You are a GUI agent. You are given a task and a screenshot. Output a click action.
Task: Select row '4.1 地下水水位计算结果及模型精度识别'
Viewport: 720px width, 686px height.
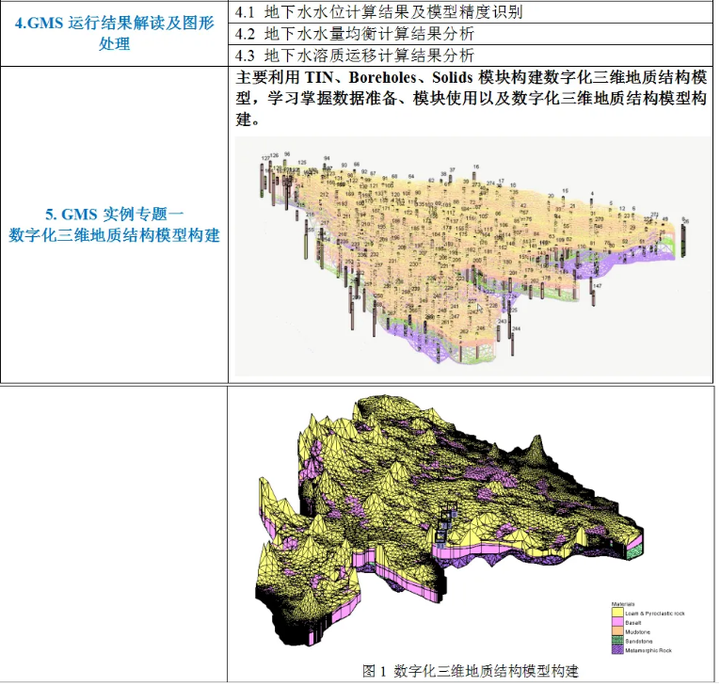pyautogui.click(x=470, y=11)
